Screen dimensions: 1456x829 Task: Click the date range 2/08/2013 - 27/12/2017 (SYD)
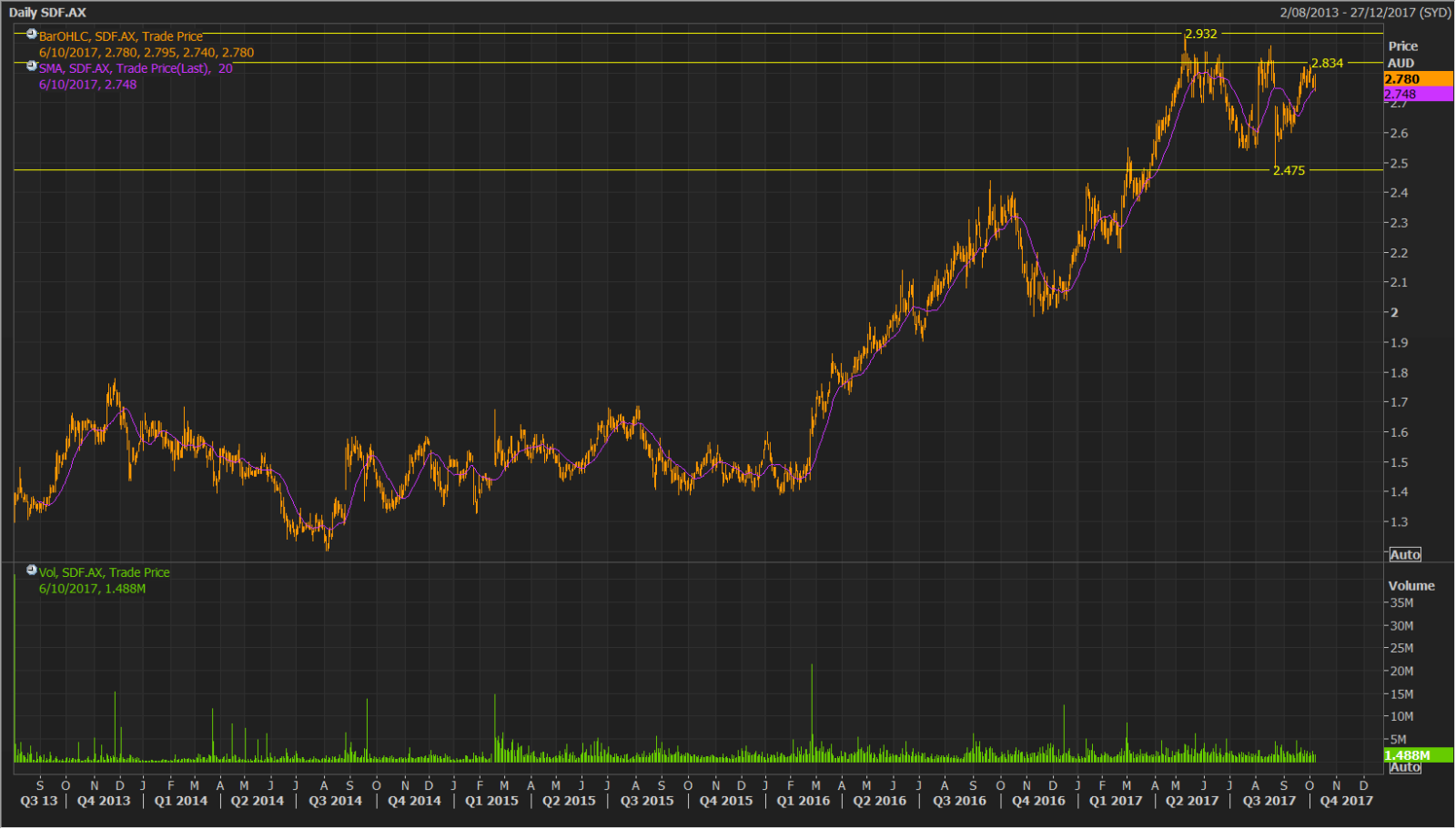tap(1365, 13)
